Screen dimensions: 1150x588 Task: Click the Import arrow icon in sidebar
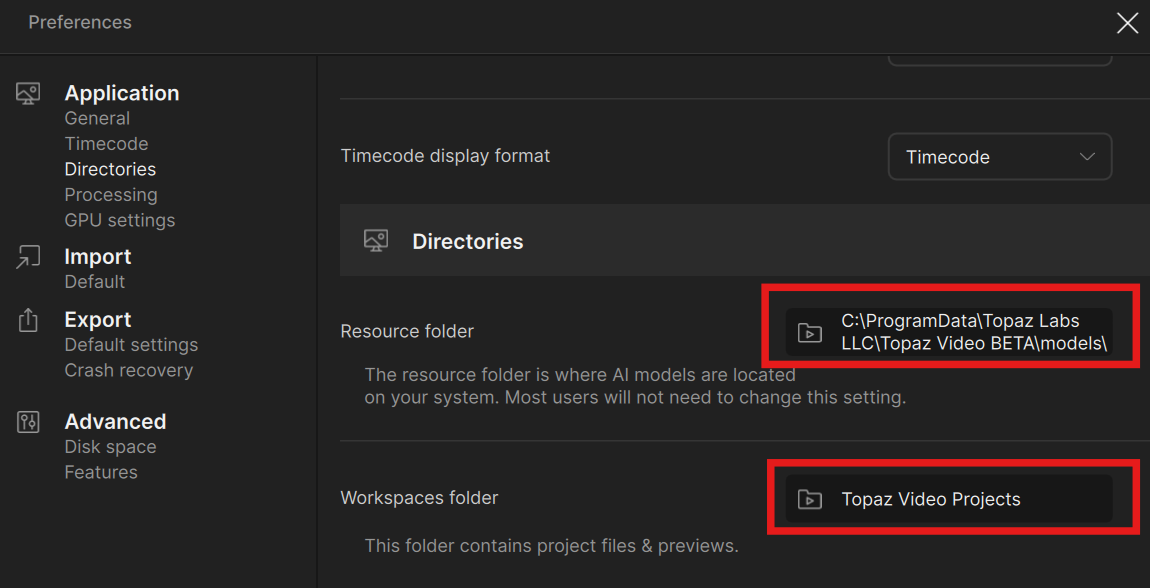coord(28,257)
